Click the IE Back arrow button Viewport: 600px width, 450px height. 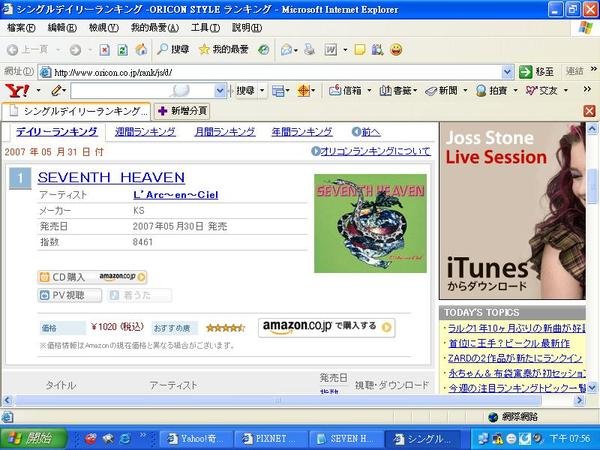tap(13, 49)
